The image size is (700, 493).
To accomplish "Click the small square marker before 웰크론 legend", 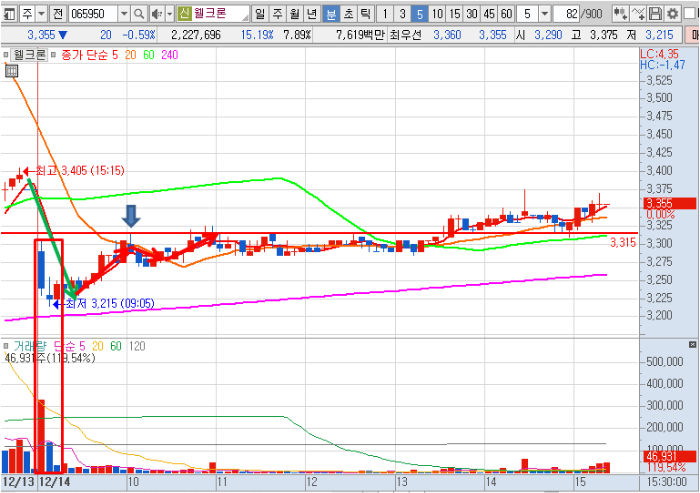I will (x=5, y=55).
